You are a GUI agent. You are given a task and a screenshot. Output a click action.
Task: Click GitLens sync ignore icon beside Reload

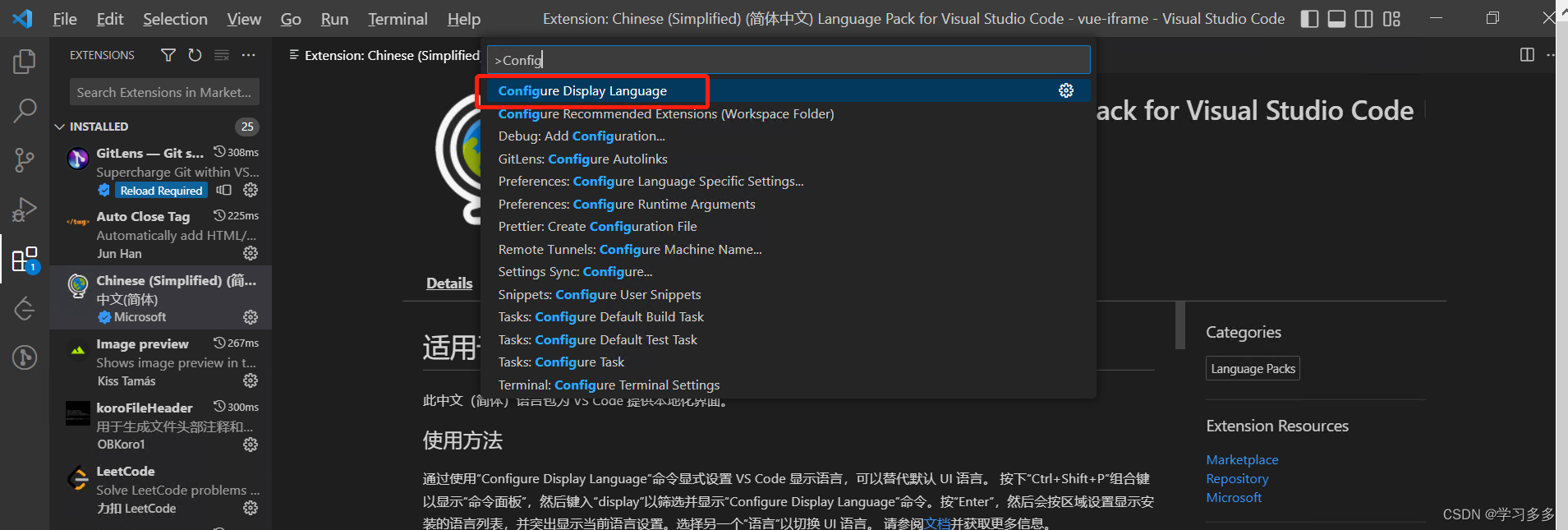pos(224,190)
